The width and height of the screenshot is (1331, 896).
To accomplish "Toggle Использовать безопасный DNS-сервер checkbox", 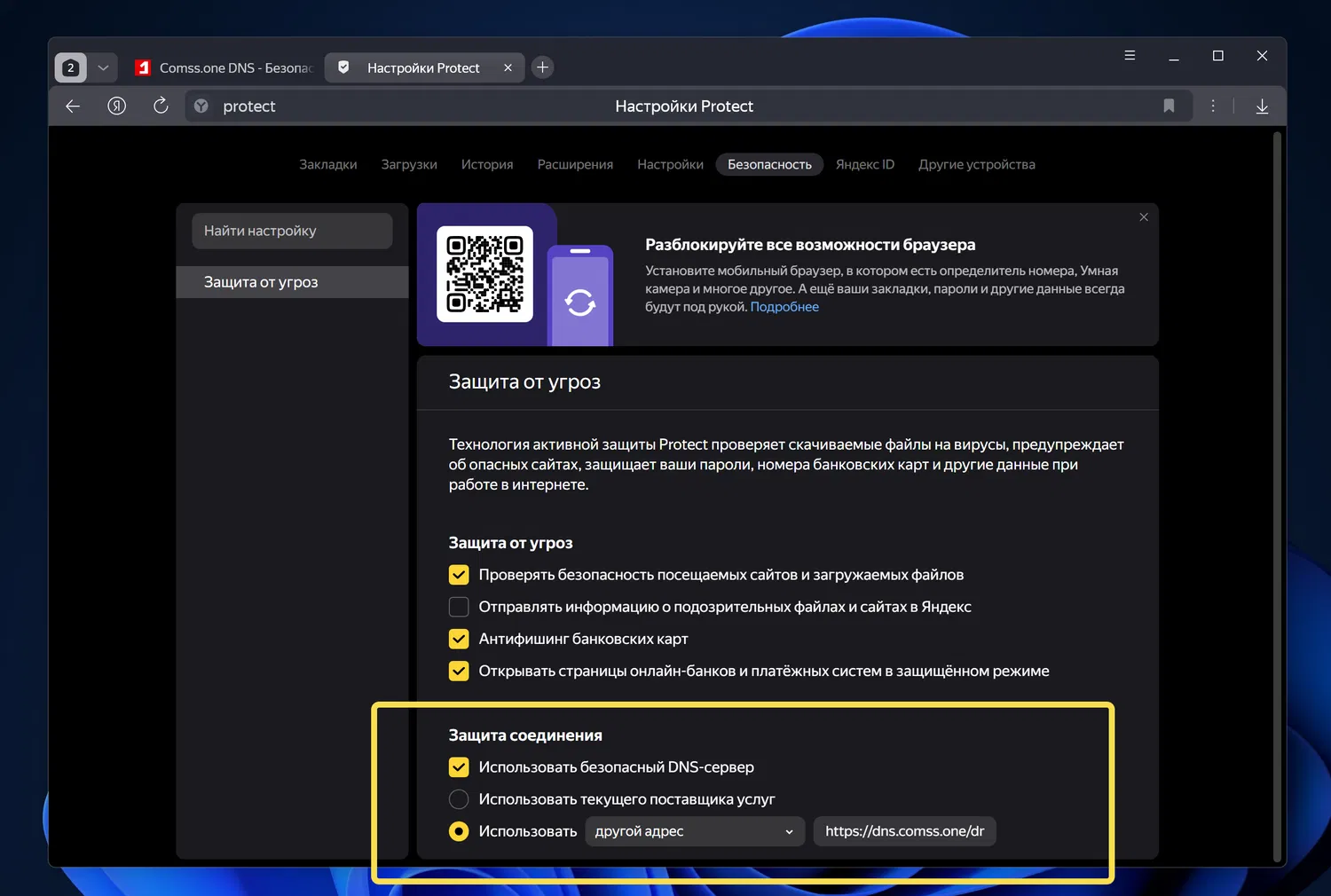I will coord(459,767).
